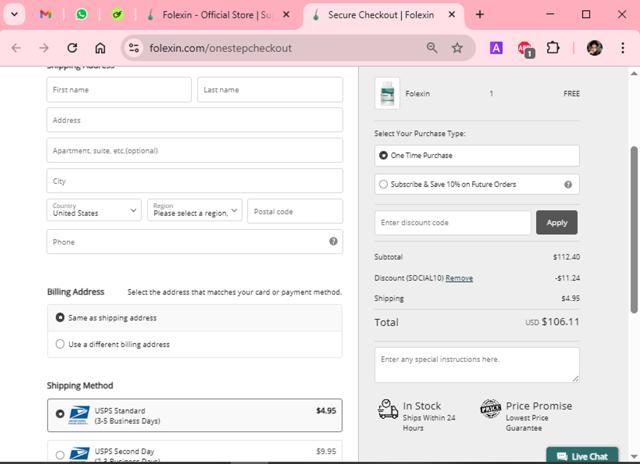Image resolution: width=640 pixels, height=464 pixels.
Task: Remove the SOCIAL10 discount
Action: (x=459, y=278)
